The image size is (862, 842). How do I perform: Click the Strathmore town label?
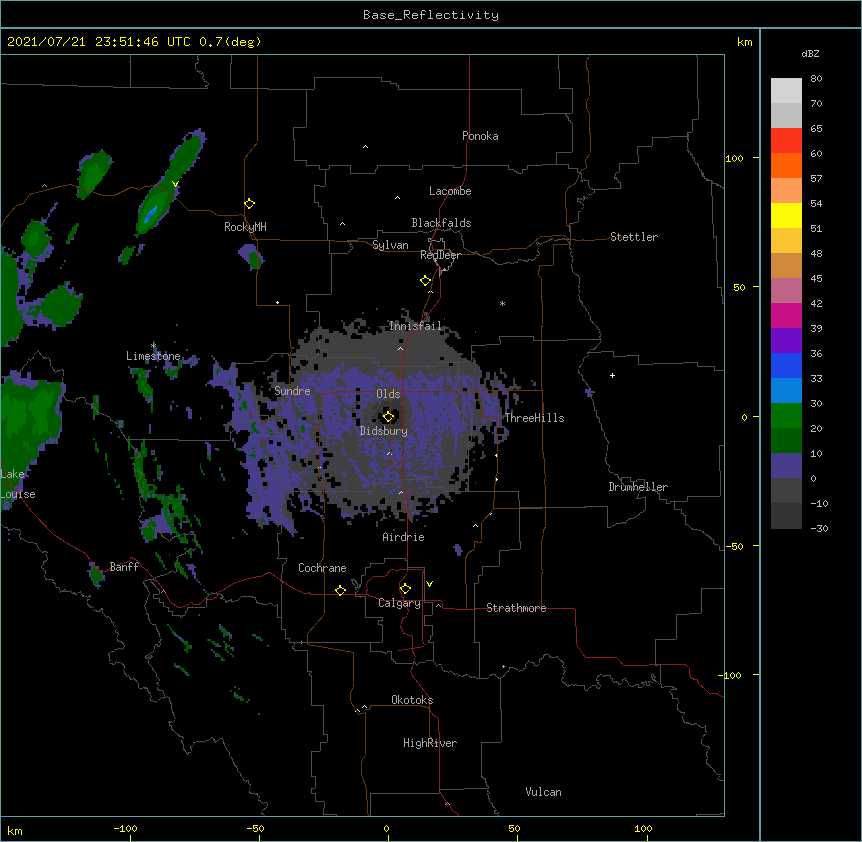tap(516, 608)
